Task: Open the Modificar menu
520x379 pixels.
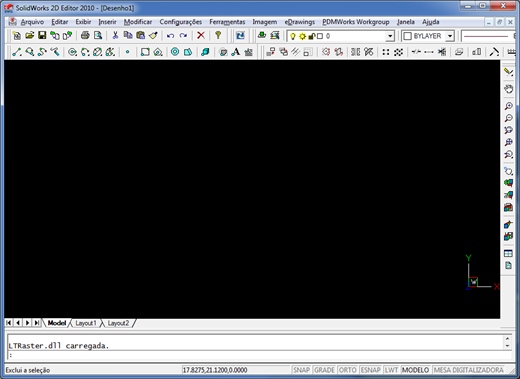Action: [x=138, y=22]
